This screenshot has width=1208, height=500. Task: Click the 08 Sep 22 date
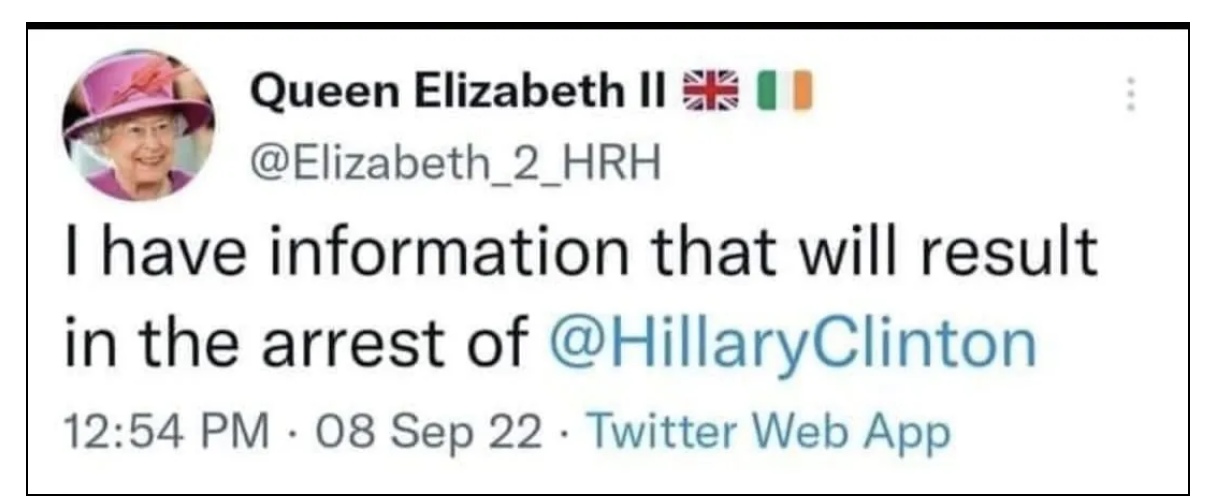coord(431,433)
